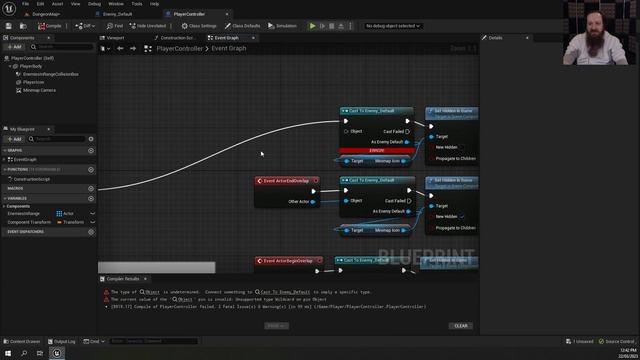Click the Unreal Engine logo icon
This screenshot has height=360, width=640.
[9, 8]
